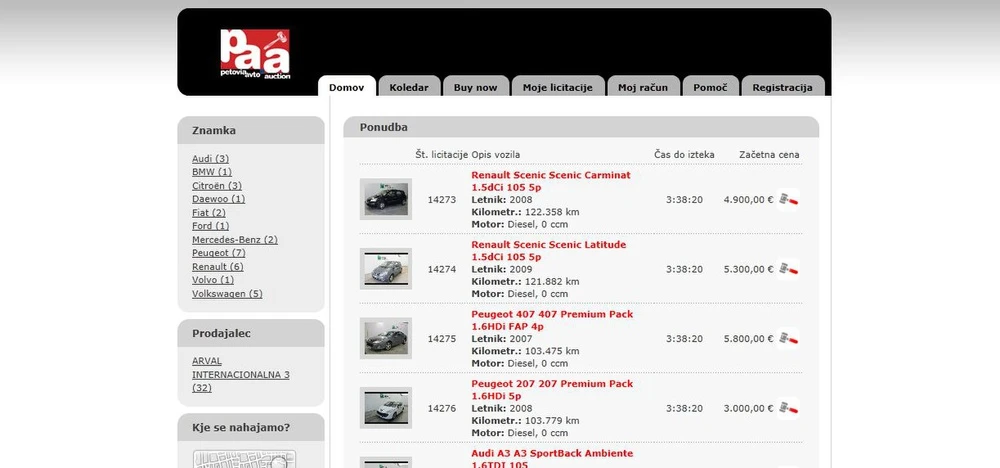Viewport: 1000px width, 468px height.
Task: Switch to the Koledar tab
Action: 409,87
